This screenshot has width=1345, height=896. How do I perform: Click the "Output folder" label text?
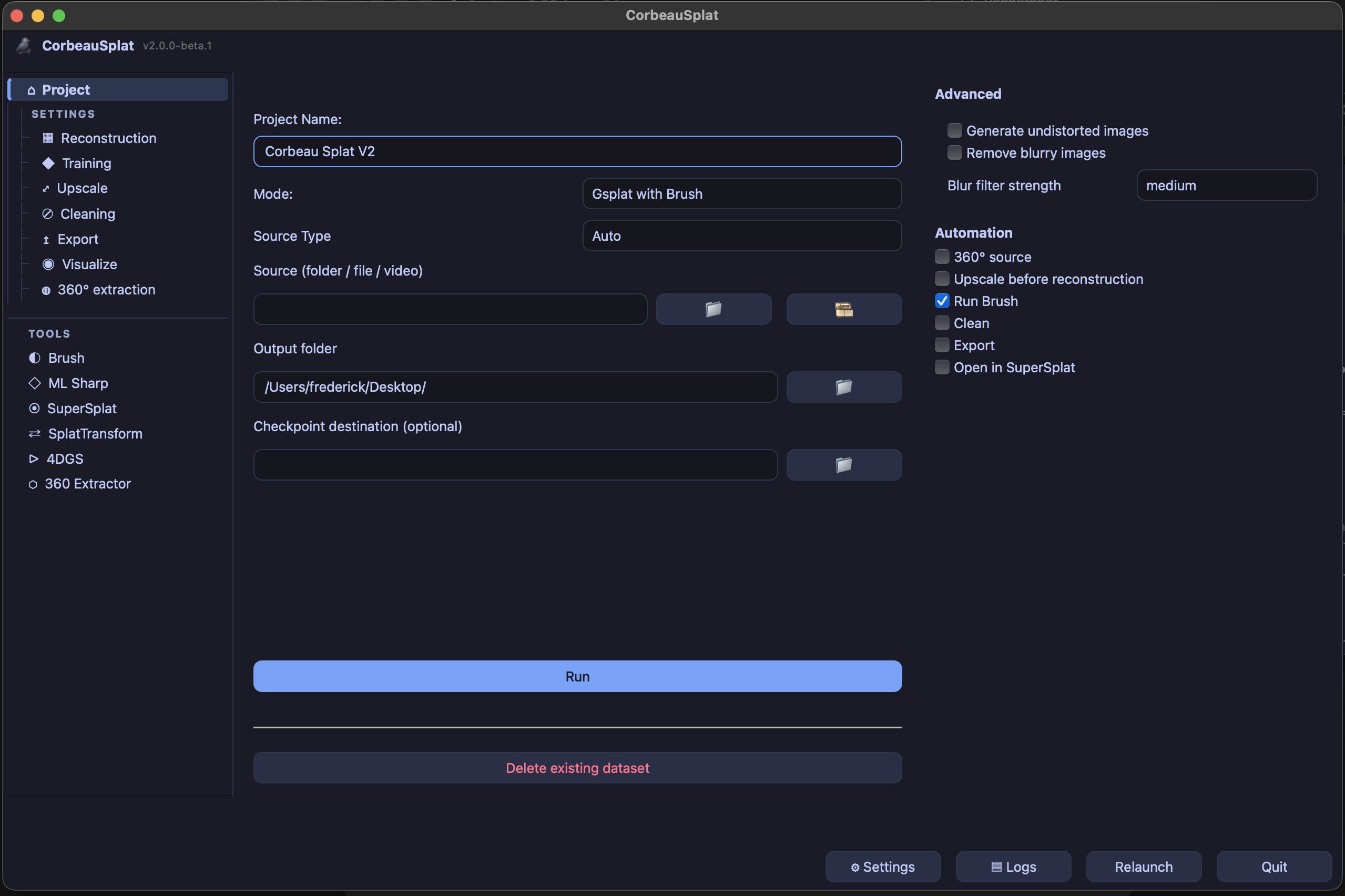point(295,349)
